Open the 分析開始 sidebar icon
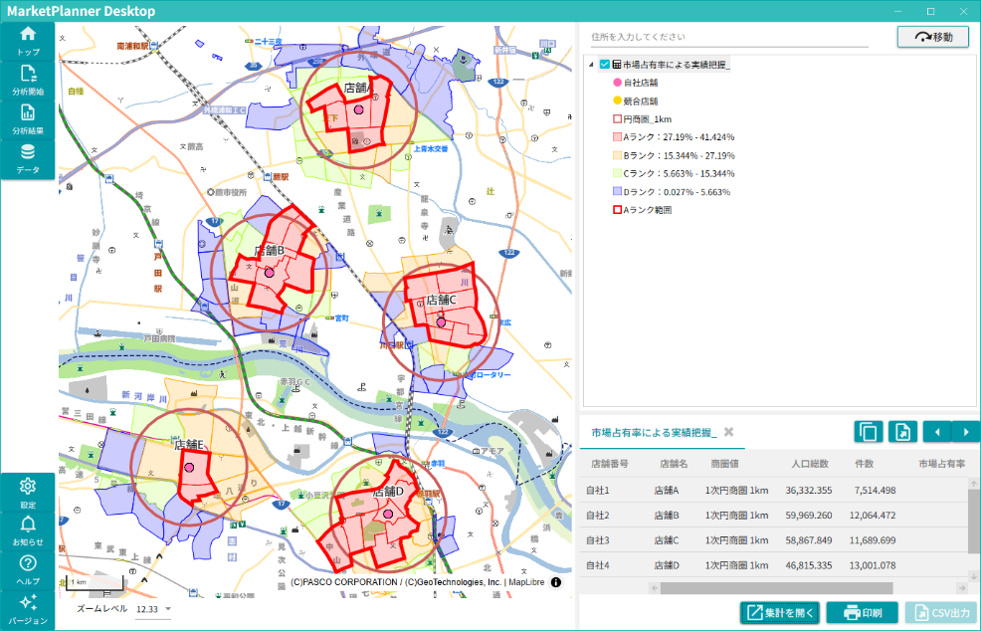 (28, 81)
